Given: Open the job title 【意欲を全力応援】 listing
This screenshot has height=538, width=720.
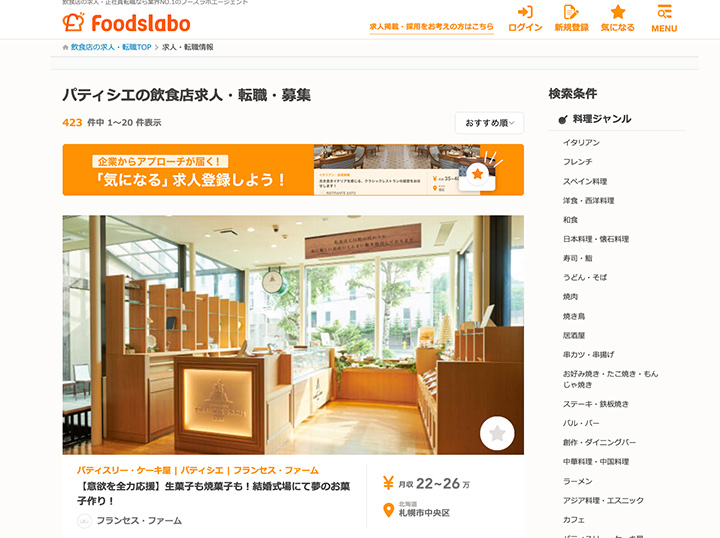Looking at the screenshot, I should pyautogui.click(x=214, y=493).
